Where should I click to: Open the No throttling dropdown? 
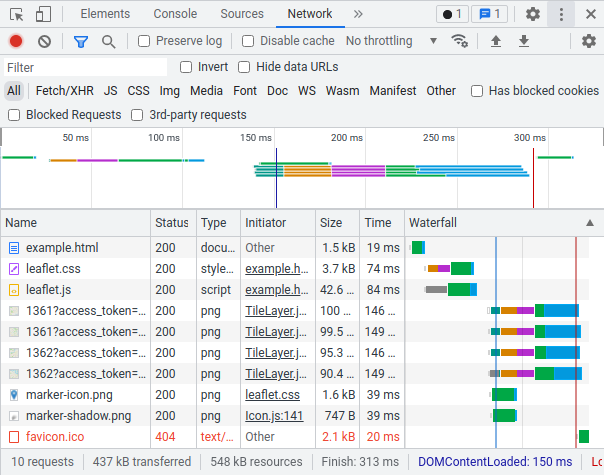click(x=391, y=40)
